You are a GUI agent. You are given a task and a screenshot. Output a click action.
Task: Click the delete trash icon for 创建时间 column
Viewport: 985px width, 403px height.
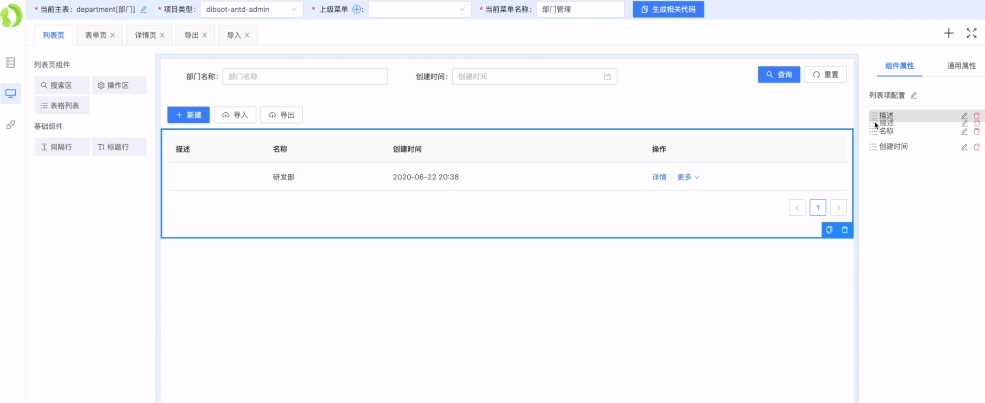[977, 147]
